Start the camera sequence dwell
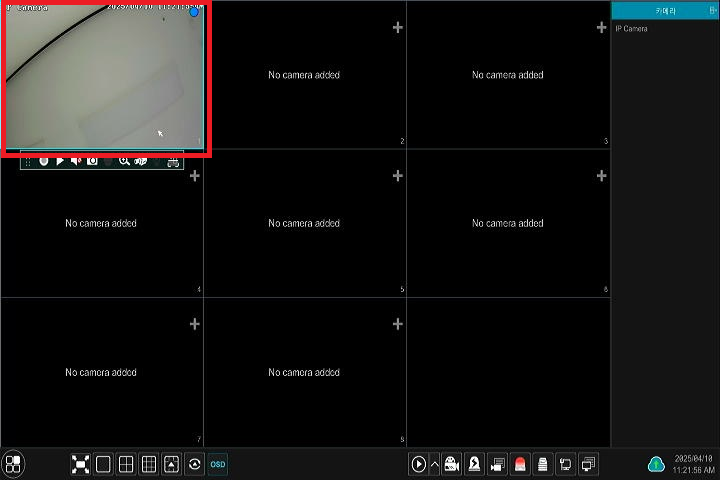This screenshot has width=720, height=480. coord(194,464)
